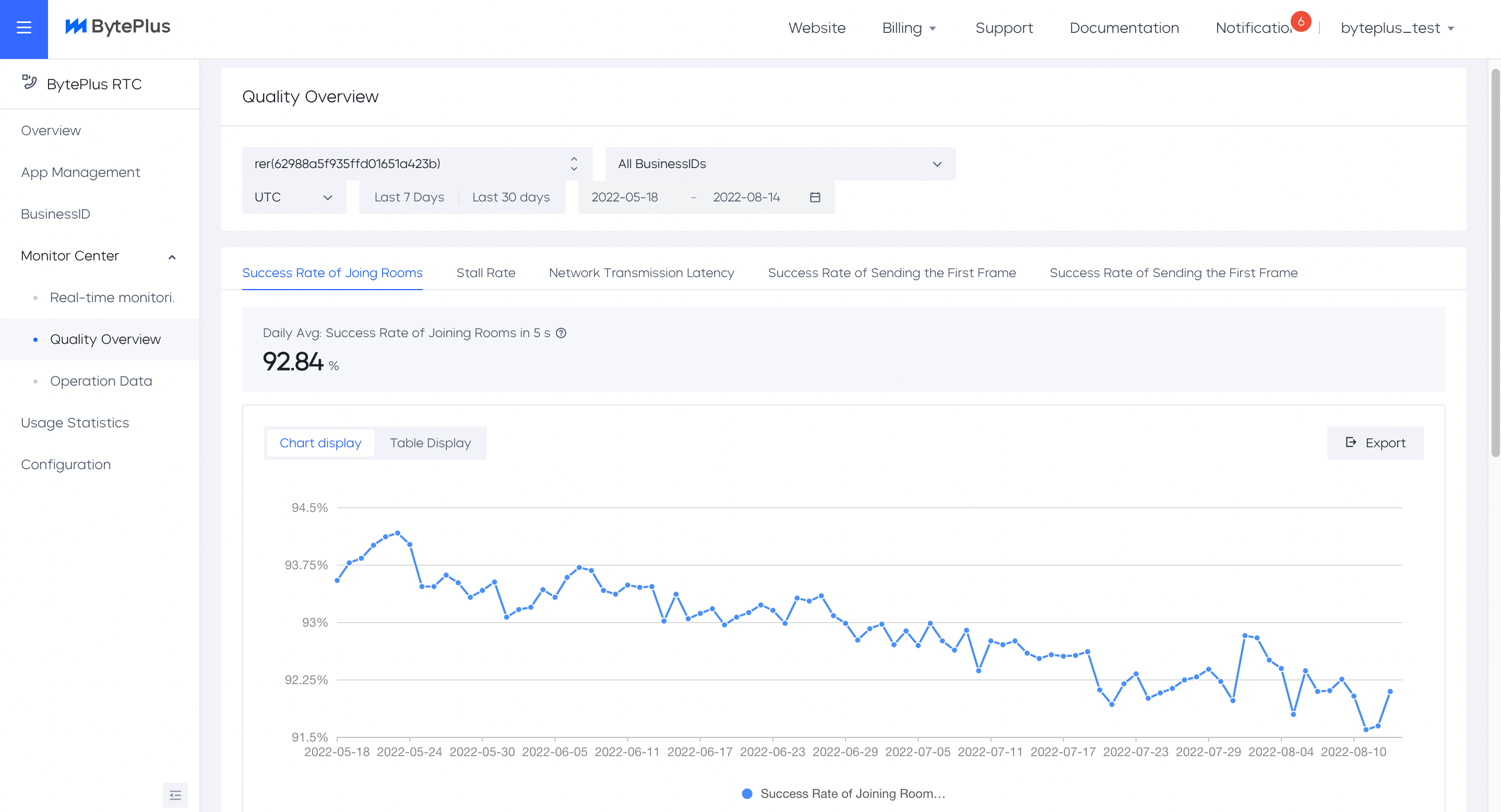Switch to Table Display view

[x=430, y=443]
